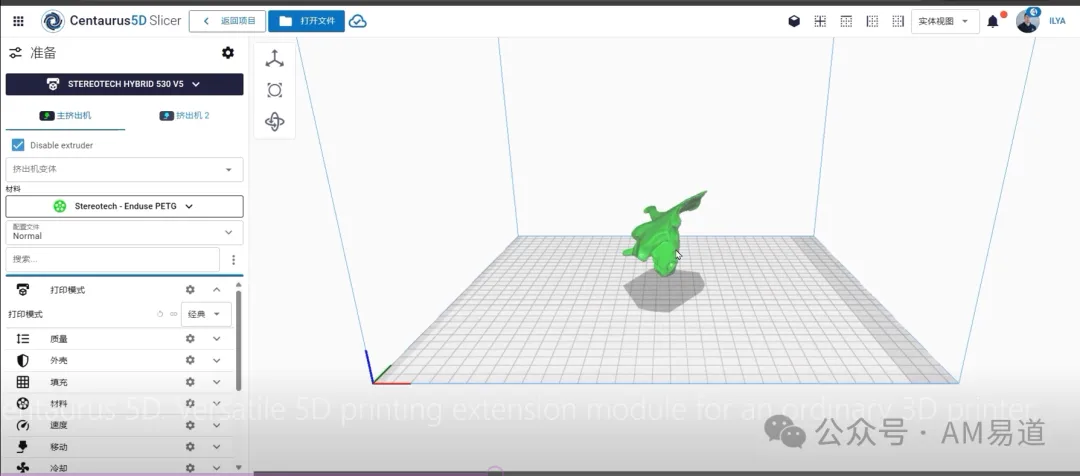Click the 填充 section label
1080x476 pixels.
point(59,382)
